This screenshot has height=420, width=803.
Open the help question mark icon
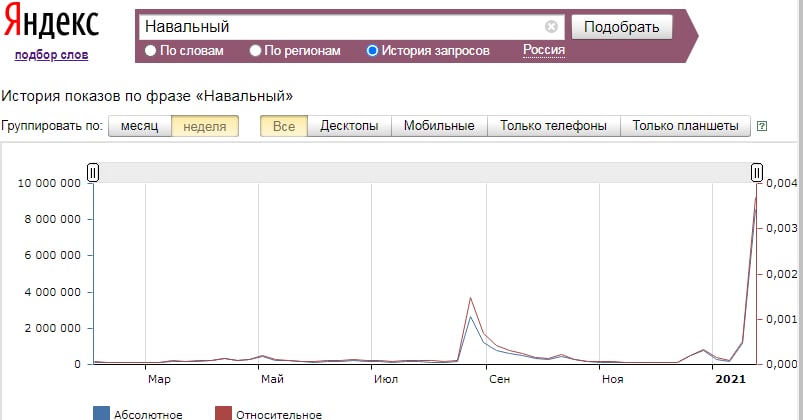coord(762,126)
